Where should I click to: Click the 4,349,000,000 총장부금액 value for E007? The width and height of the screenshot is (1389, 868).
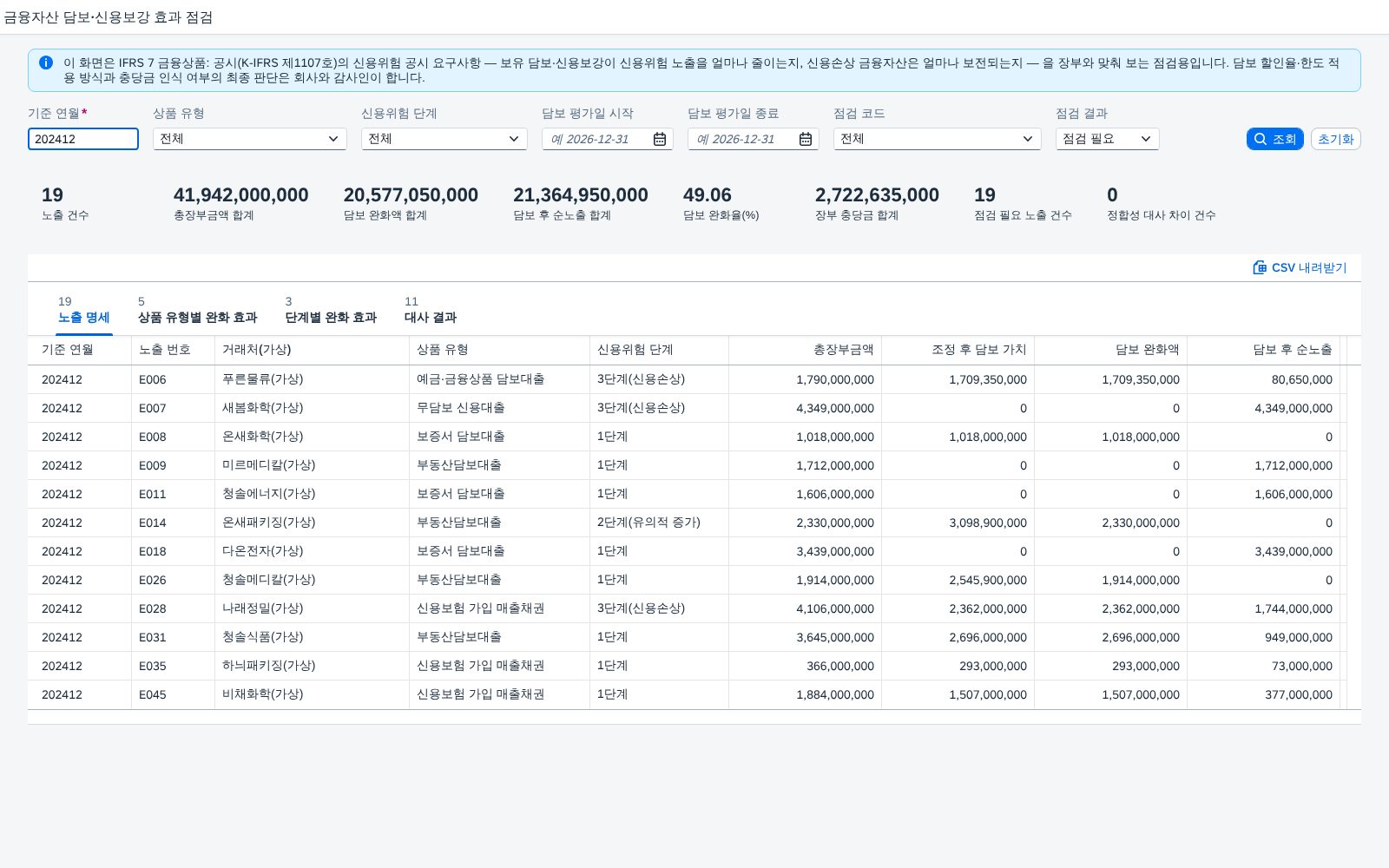pyautogui.click(x=806, y=408)
